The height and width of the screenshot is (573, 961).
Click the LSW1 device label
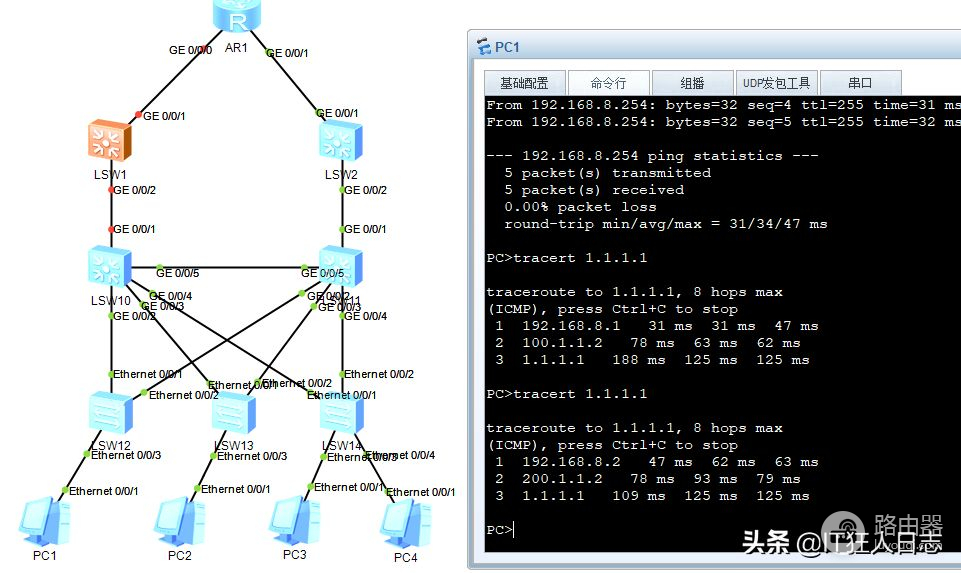[110, 175]
